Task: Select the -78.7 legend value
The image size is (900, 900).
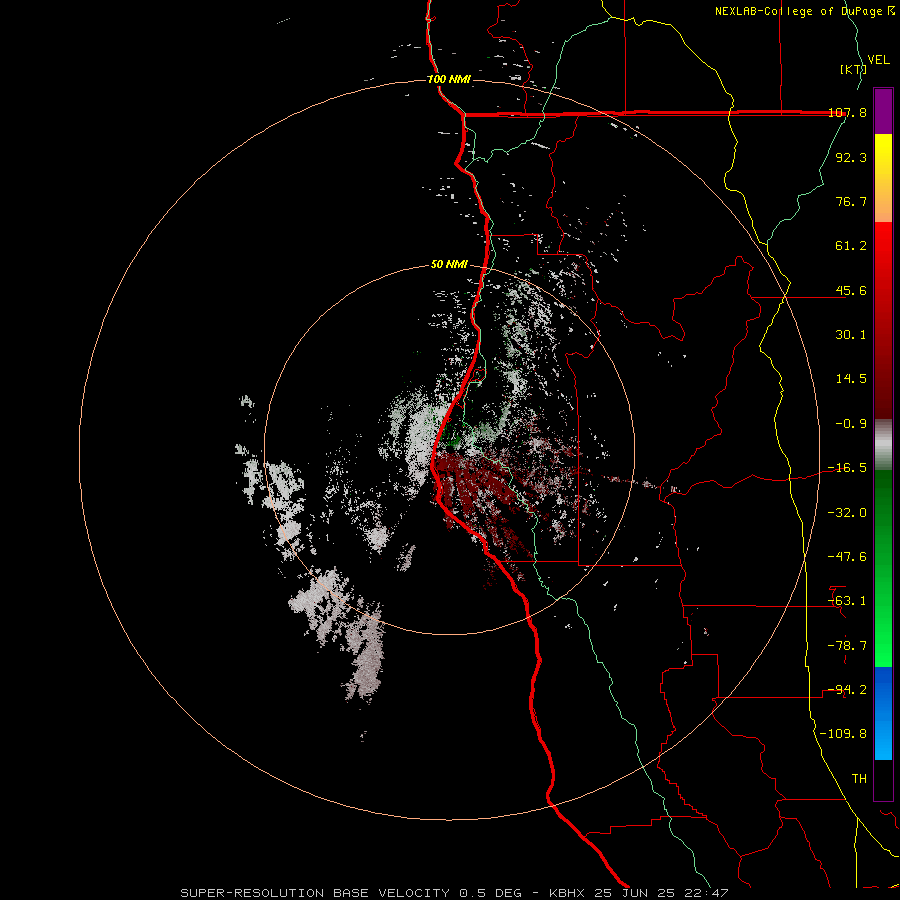Action: pyautogui.click(x=847, y=646)
